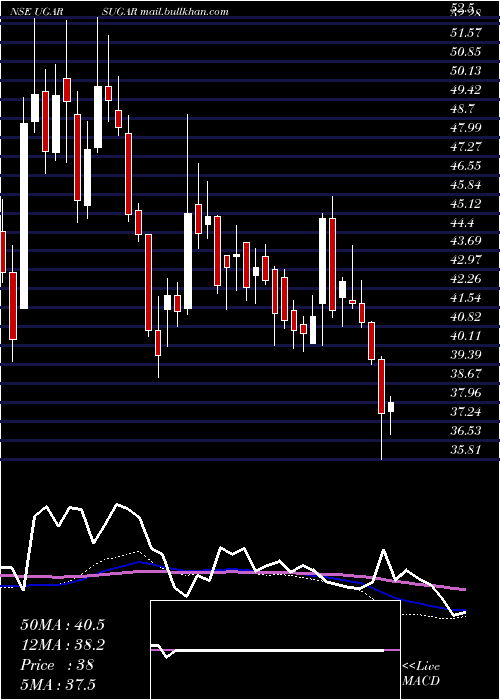The width and height of the screenshot is (500, 700).
Task: Click the MACD inset chart box
Action: 275,650
